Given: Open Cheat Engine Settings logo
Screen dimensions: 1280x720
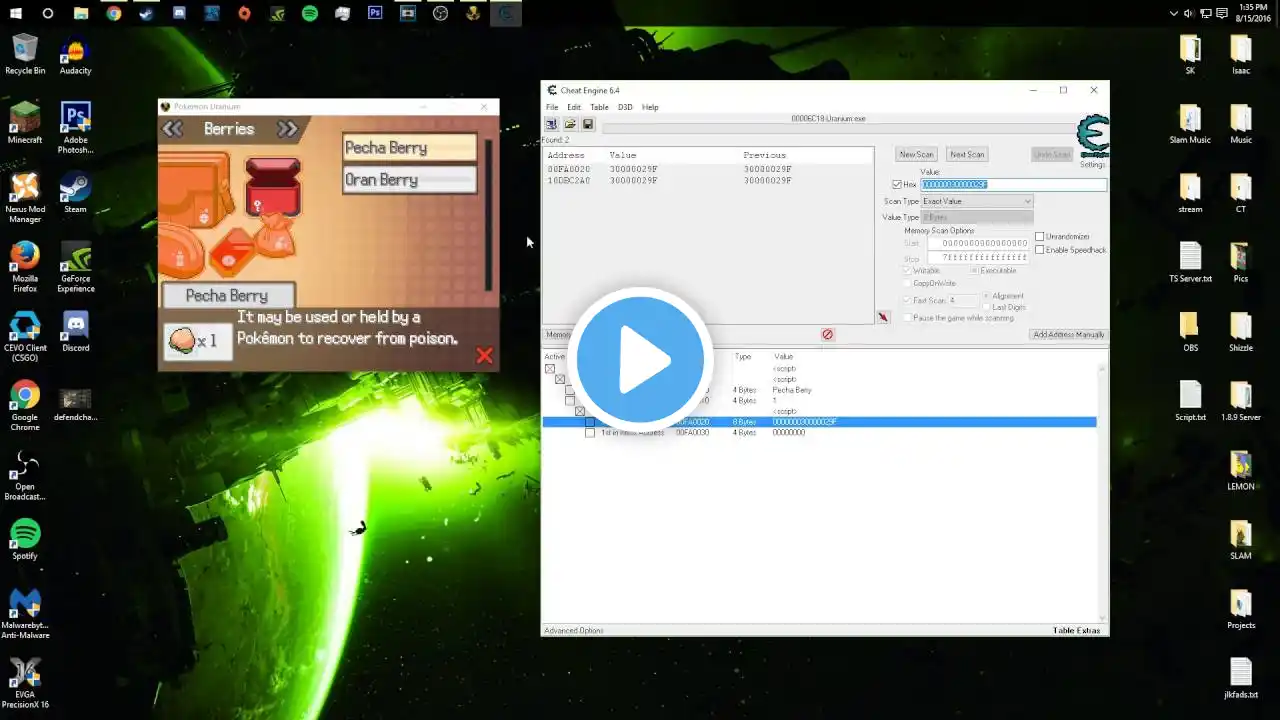Looking at the screenshot, I should [x=1092, y=139].
